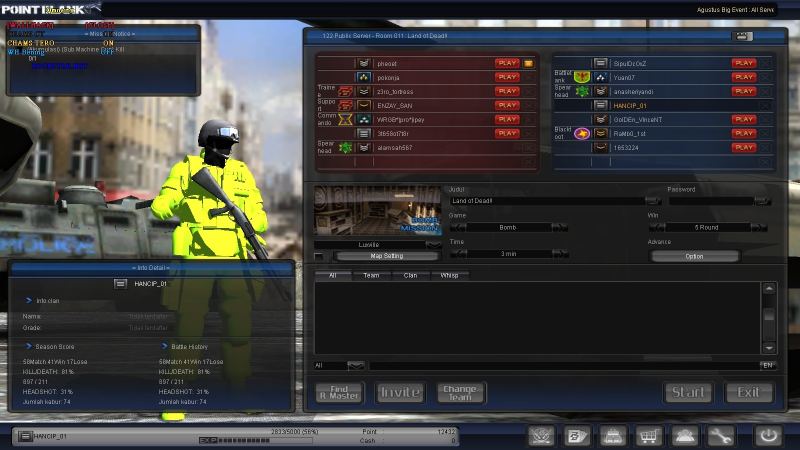Toggle the slot X box on SipuDzOzZ row
Image resolution: width=800 pixels, height=450 pixels.
[764, 63]
